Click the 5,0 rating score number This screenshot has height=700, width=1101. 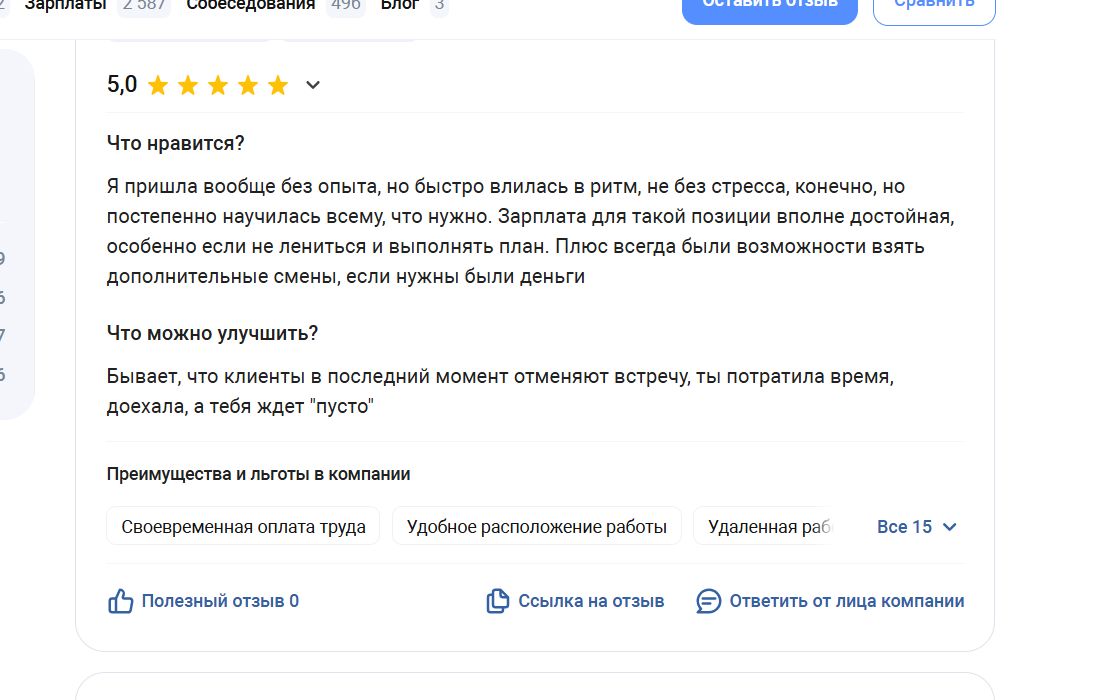[x=122, y=85]
